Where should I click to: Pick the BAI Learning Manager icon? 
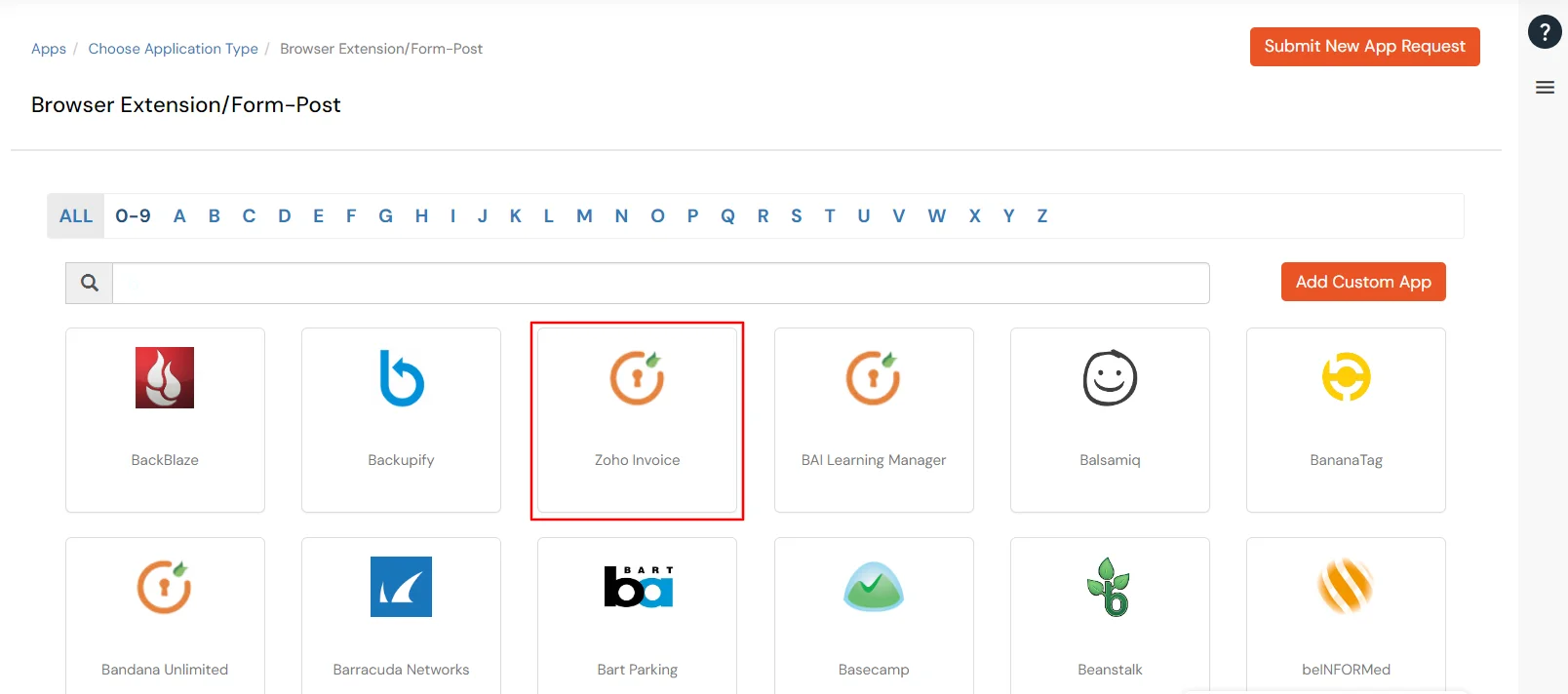[873, 377]
